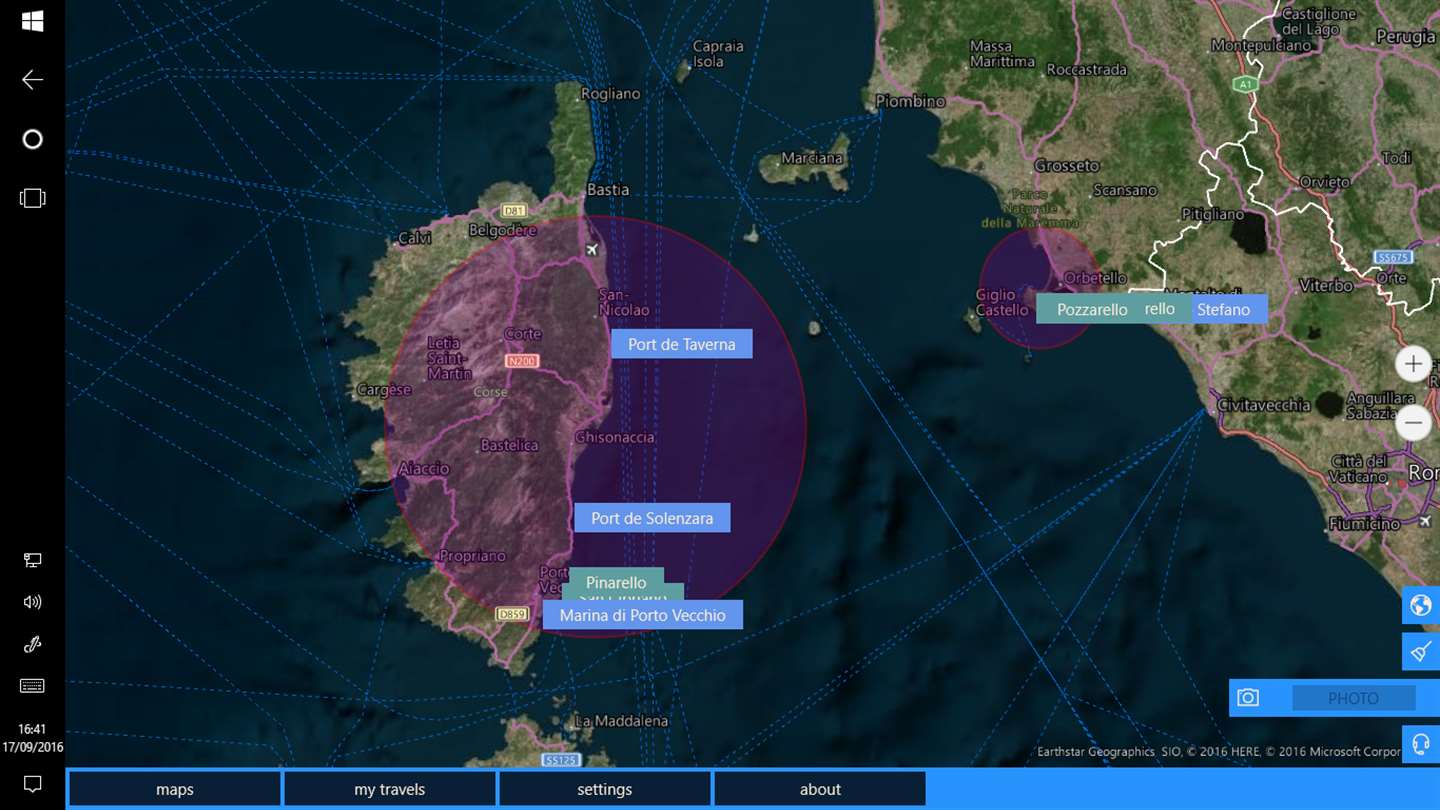
Task: Click the Piombino label on map
Action: [911, 101]
